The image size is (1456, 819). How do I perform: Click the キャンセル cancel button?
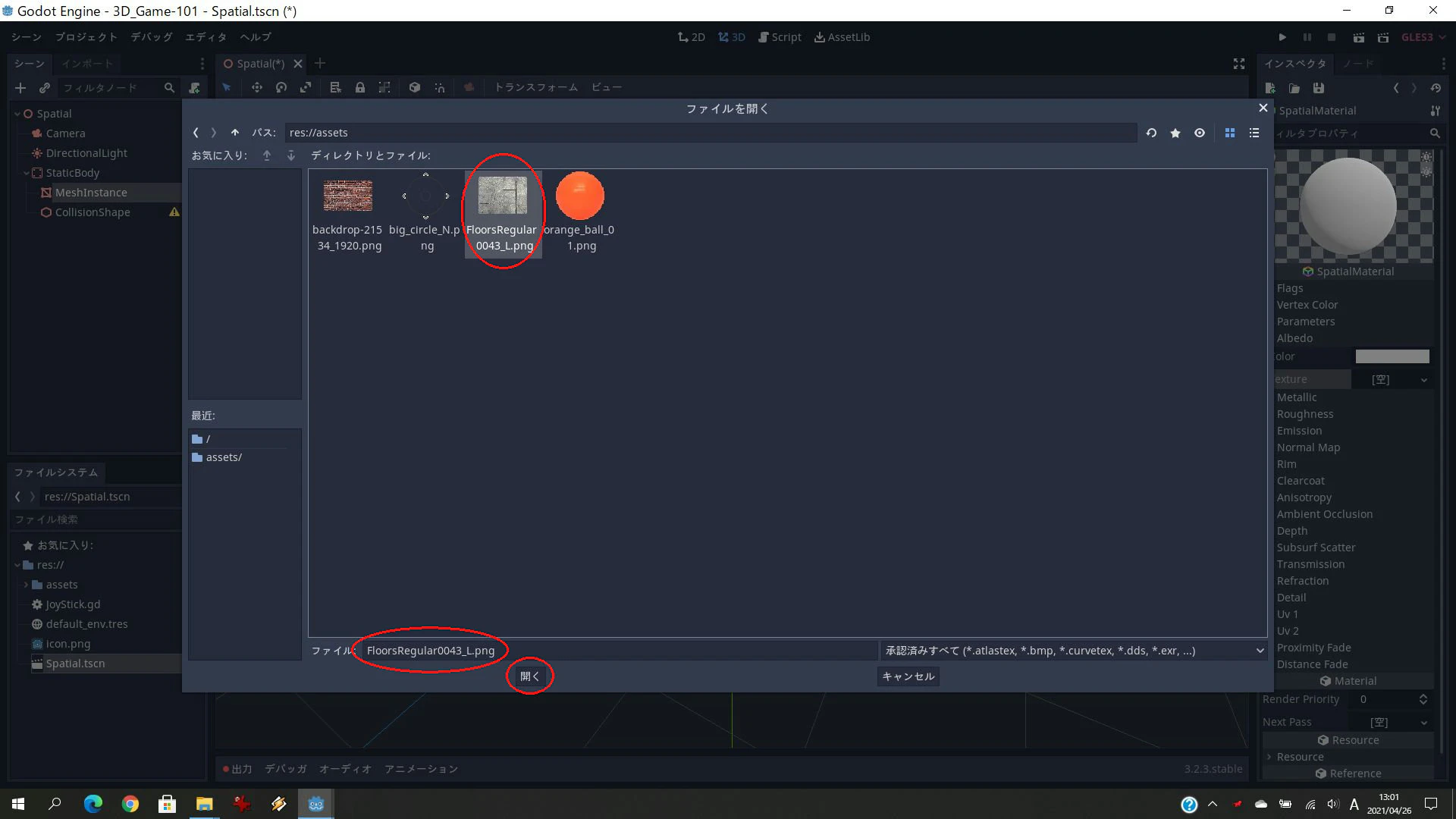(908, 676)
